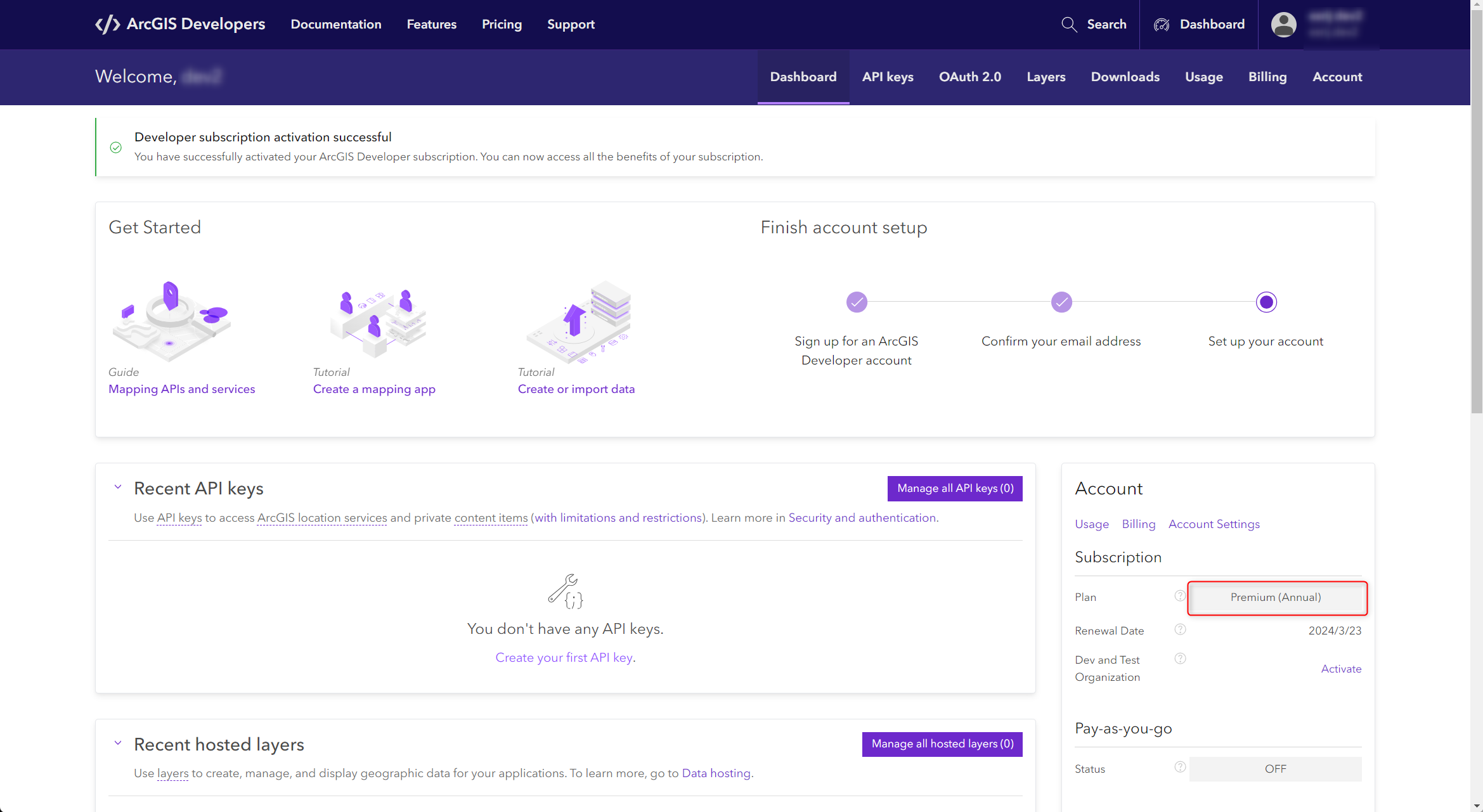Collapse the Recent API keys section
1483x812 pixels.
pyautogui.click(x=118, y=487)
